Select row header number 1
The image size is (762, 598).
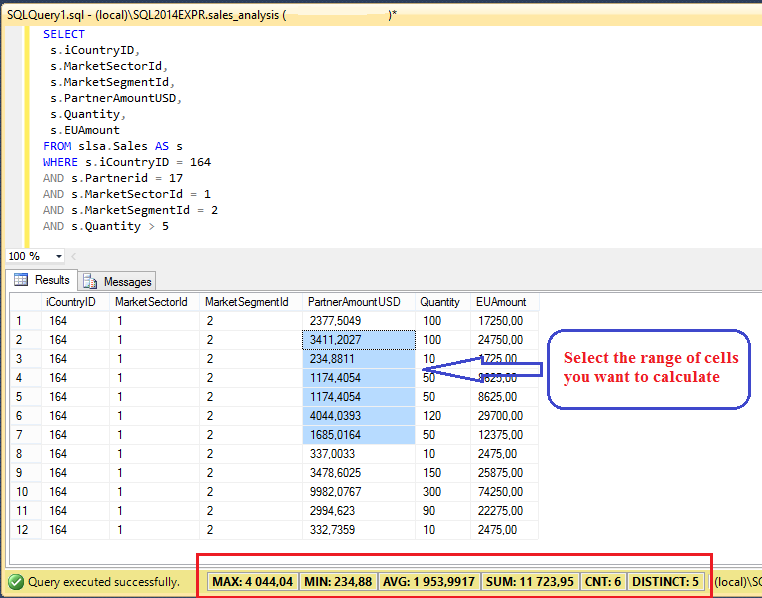(x=26, y=321)
